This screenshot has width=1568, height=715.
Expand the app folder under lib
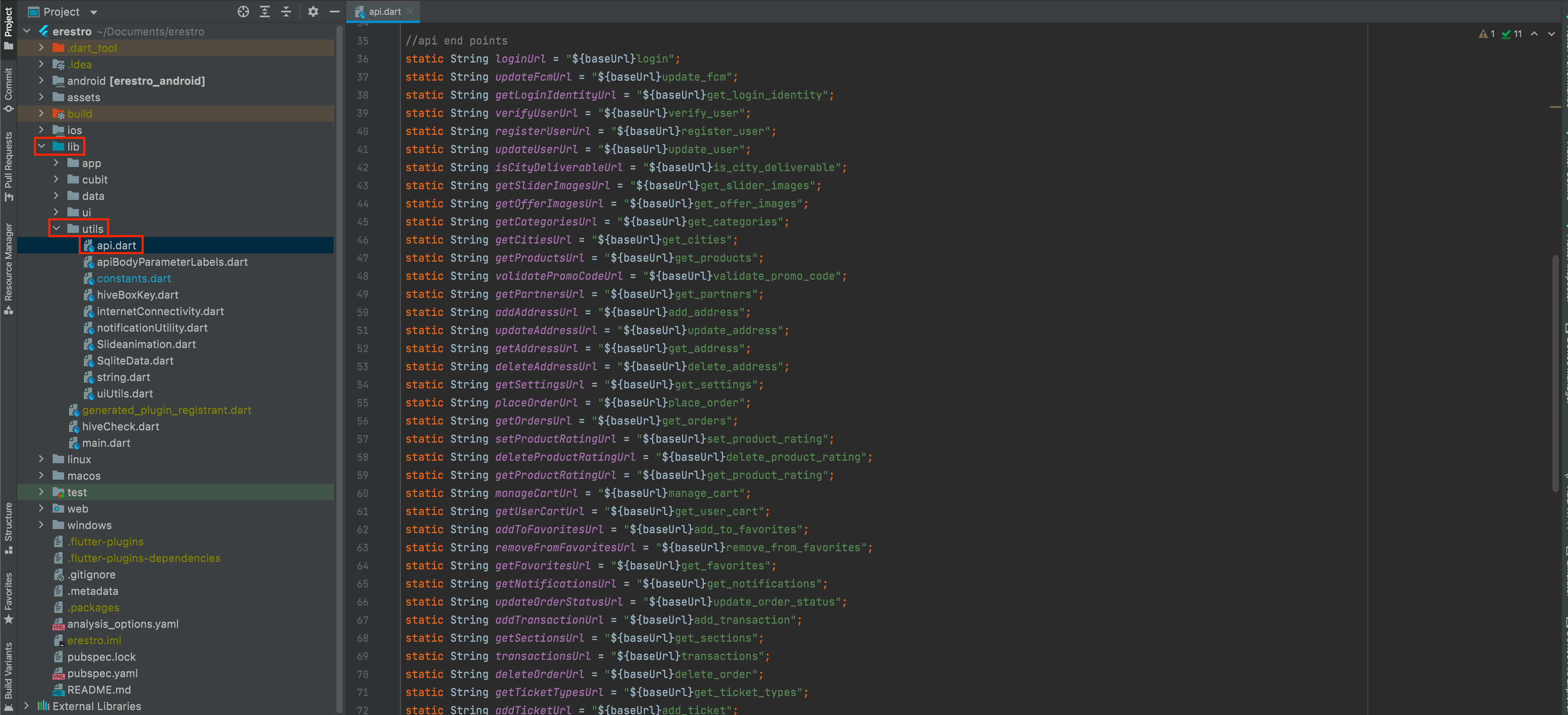point(56,162)
